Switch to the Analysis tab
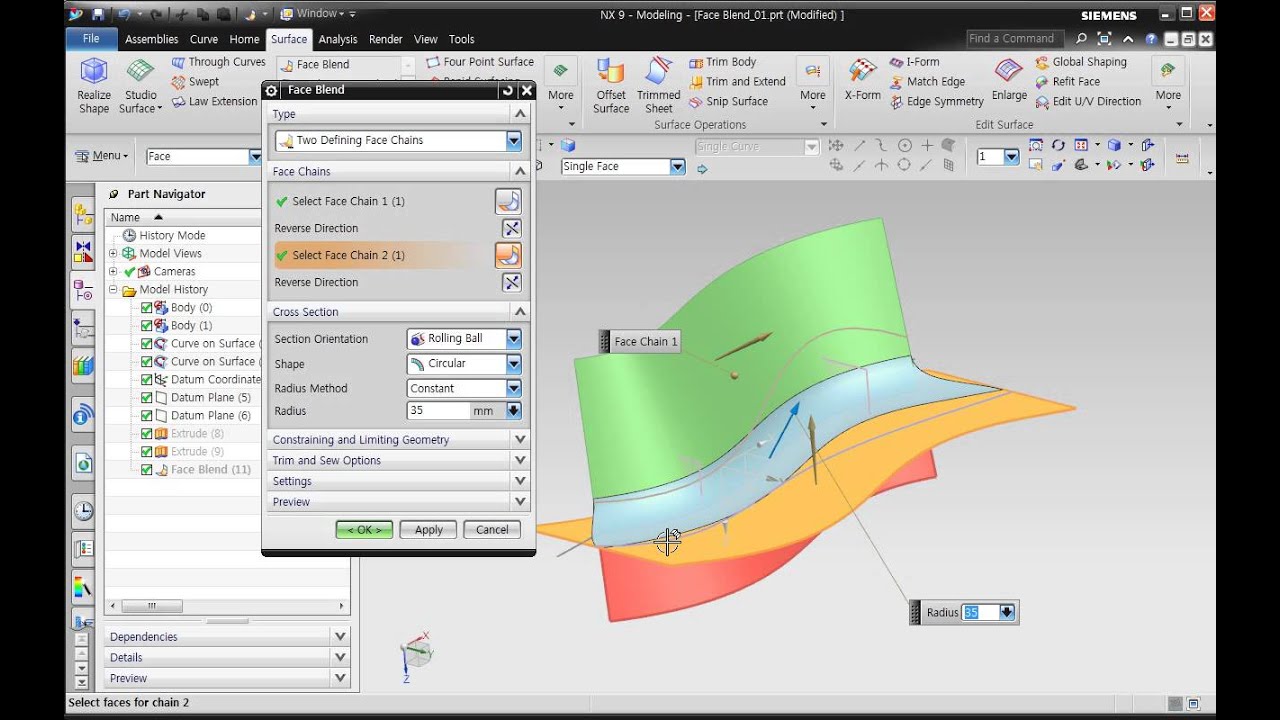The image size is (1280, 720). 338,39
